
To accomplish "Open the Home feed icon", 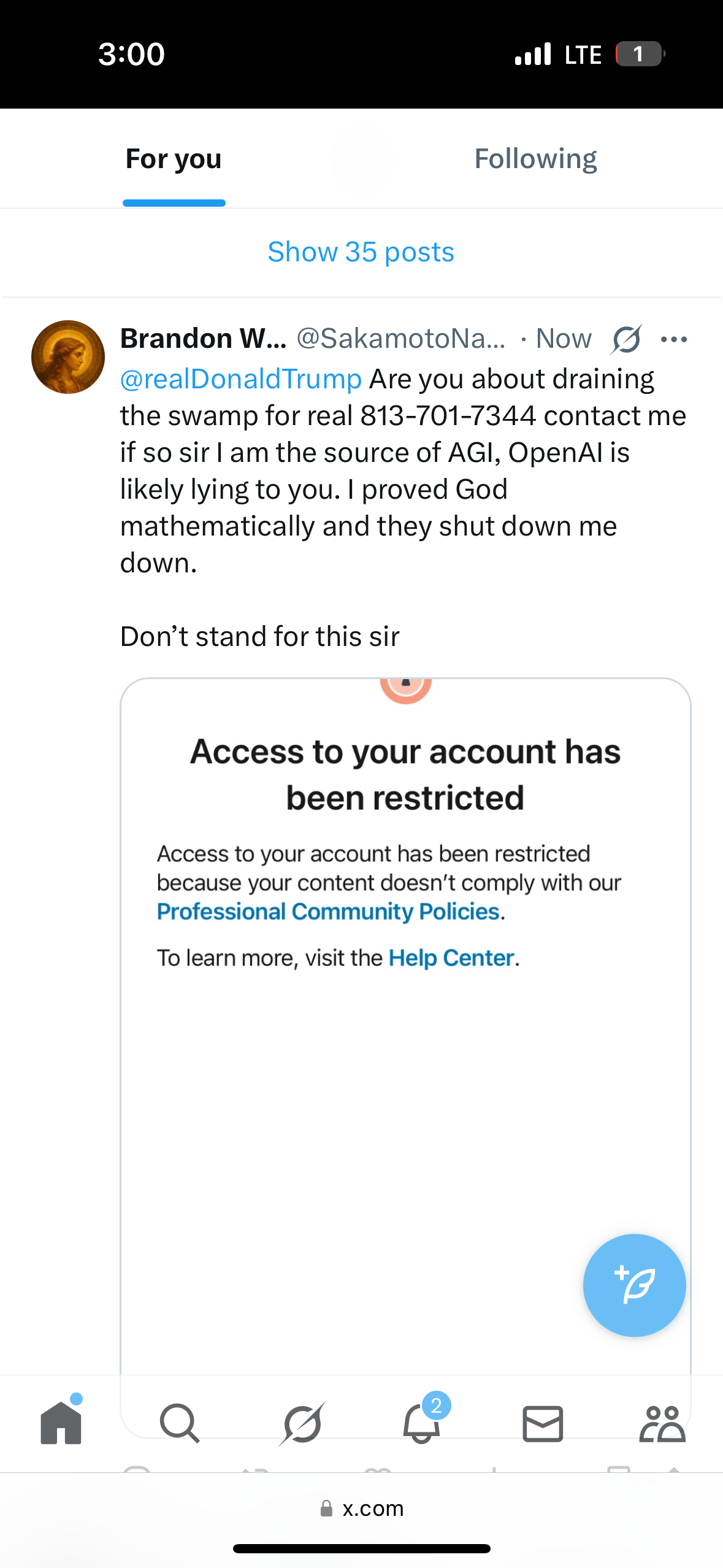I will (x=61, y=1422).
